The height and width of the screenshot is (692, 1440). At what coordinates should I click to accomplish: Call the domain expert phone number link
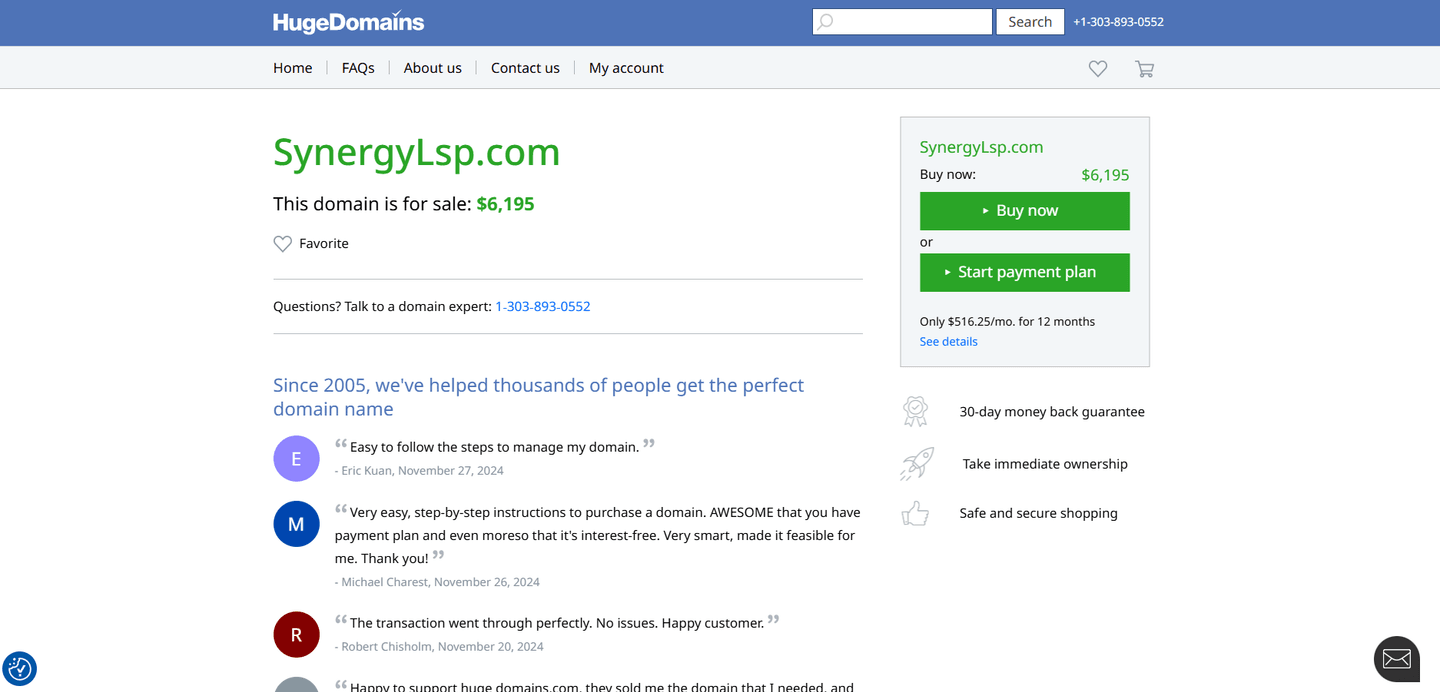point(543,306)
